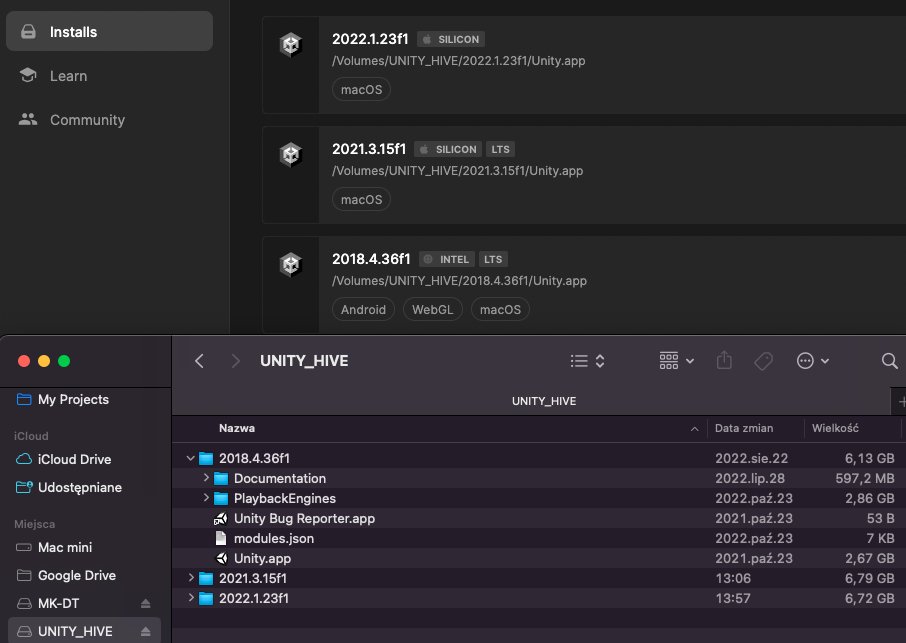Click the Finder tags icon
Viewport: 906px width, 643px height.
[763, 361]
